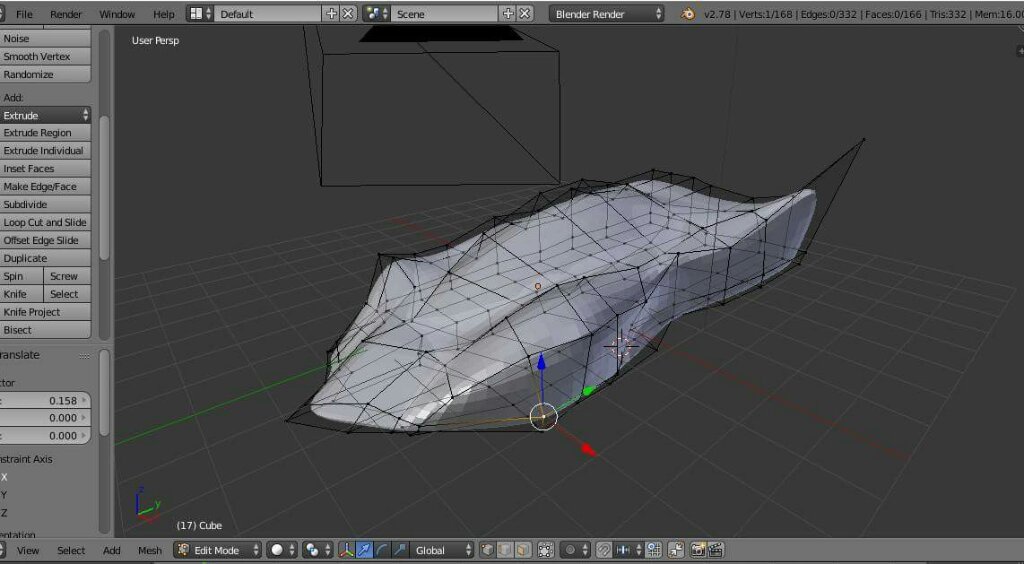
Task: Add a new screen layout next to Default
Action: point(331,14)
